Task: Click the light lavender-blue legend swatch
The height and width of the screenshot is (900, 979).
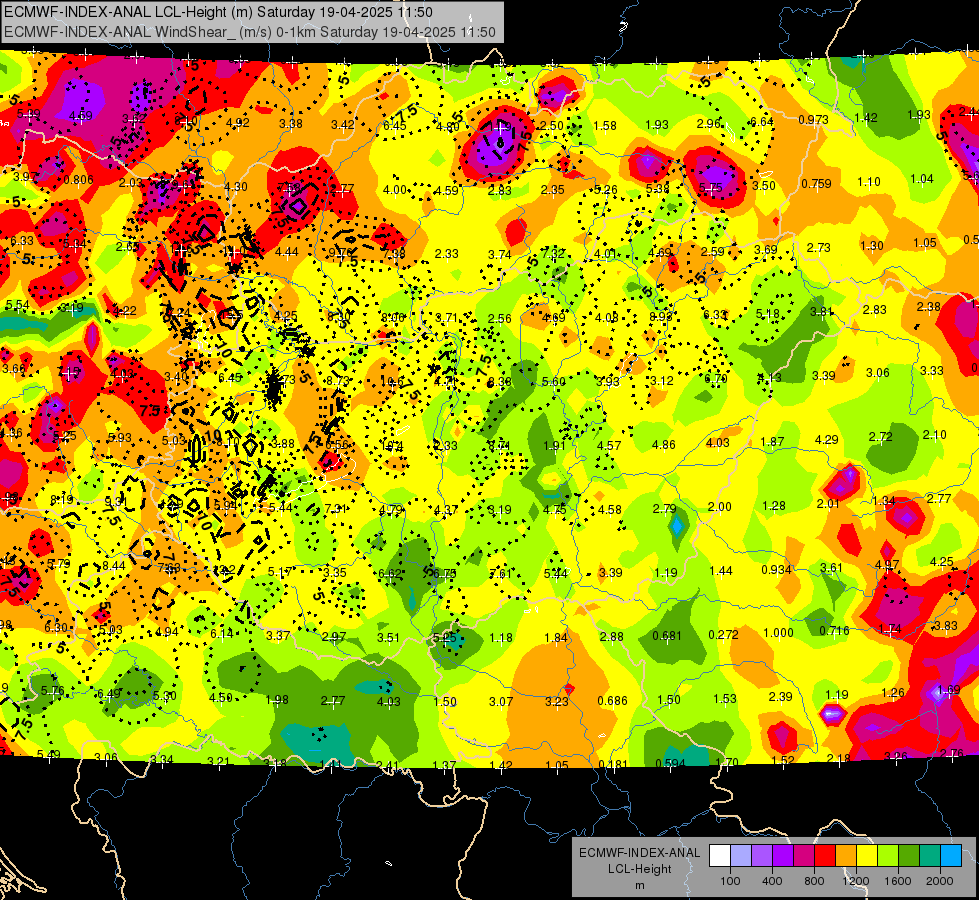Action: coord(741,856)
